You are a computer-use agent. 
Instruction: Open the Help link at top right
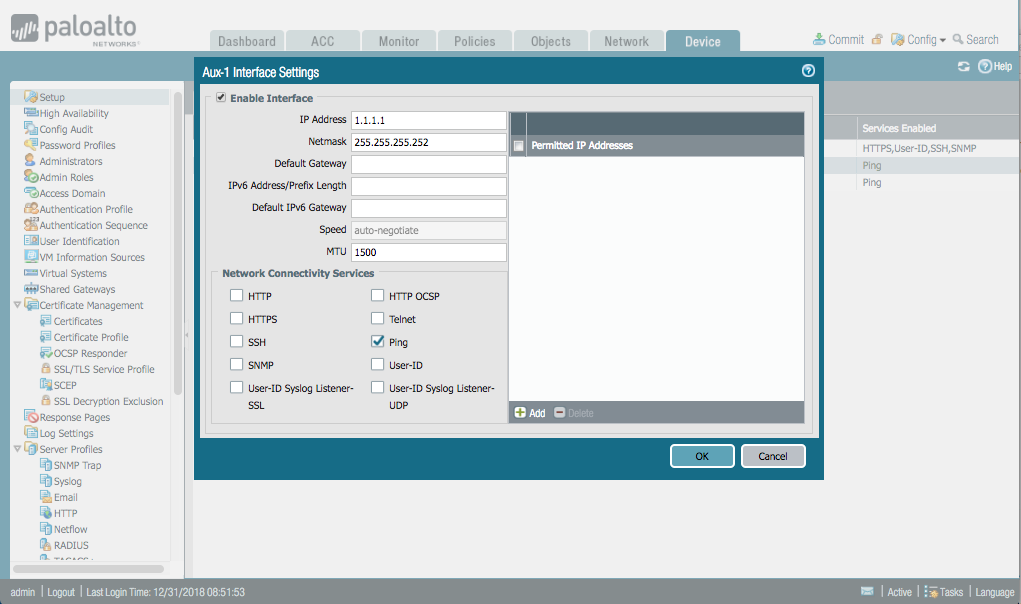(x=996, y=66)
